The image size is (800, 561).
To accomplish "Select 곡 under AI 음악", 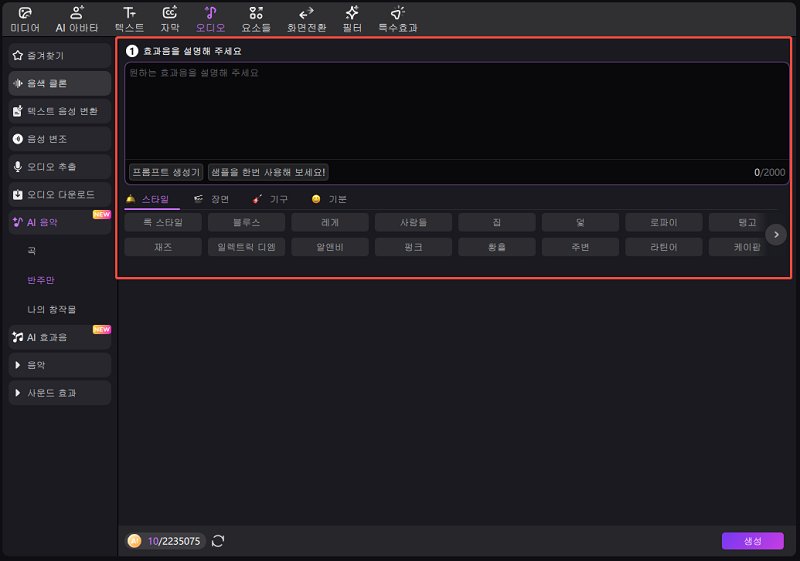I will (x=32, y=250).
